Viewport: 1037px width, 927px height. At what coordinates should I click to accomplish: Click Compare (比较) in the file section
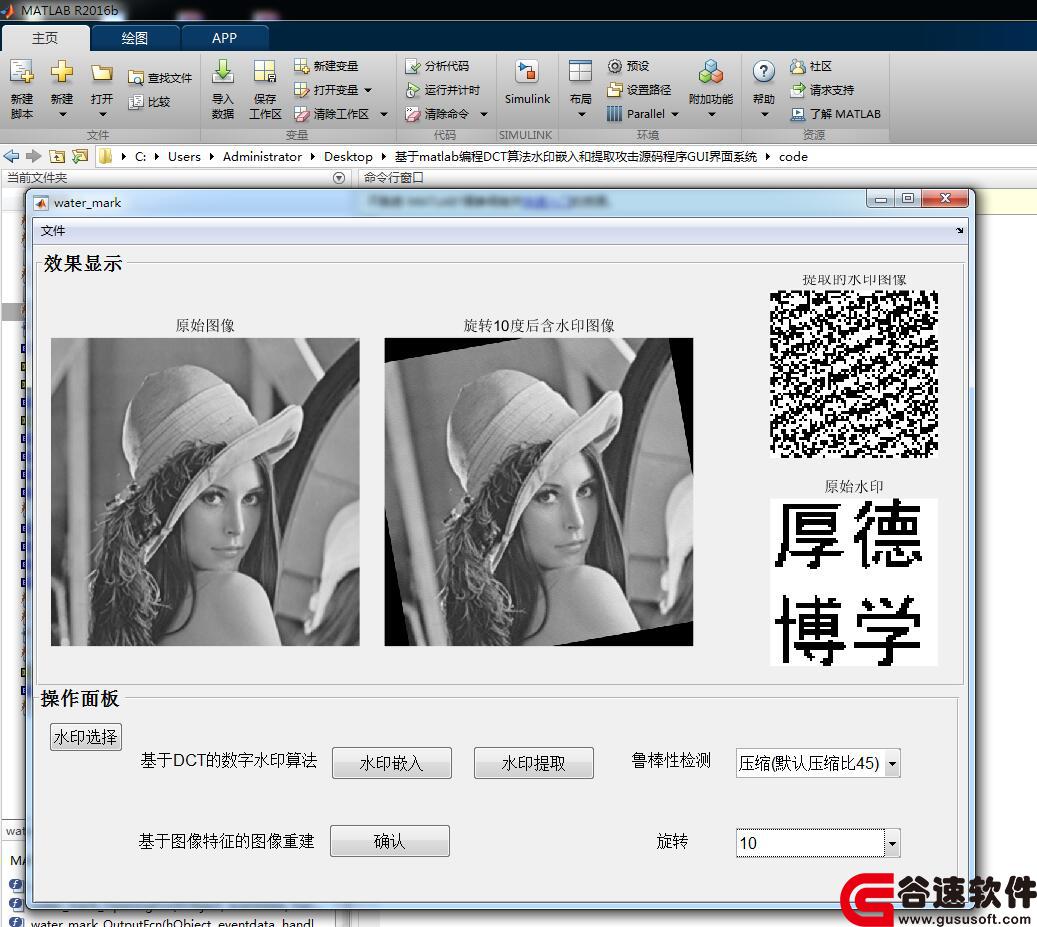149,102
